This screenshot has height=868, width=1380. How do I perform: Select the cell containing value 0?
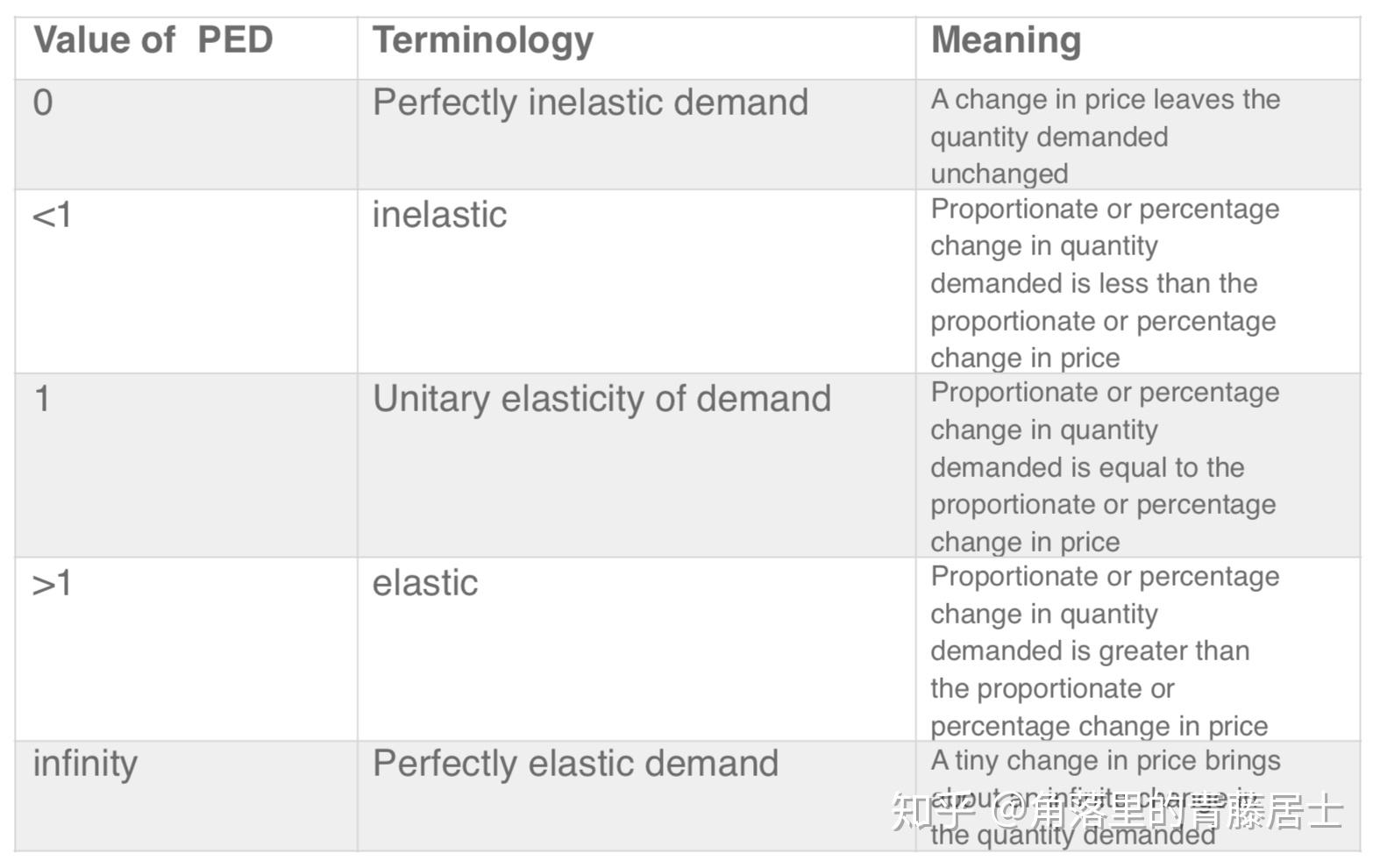click(43, 103)
